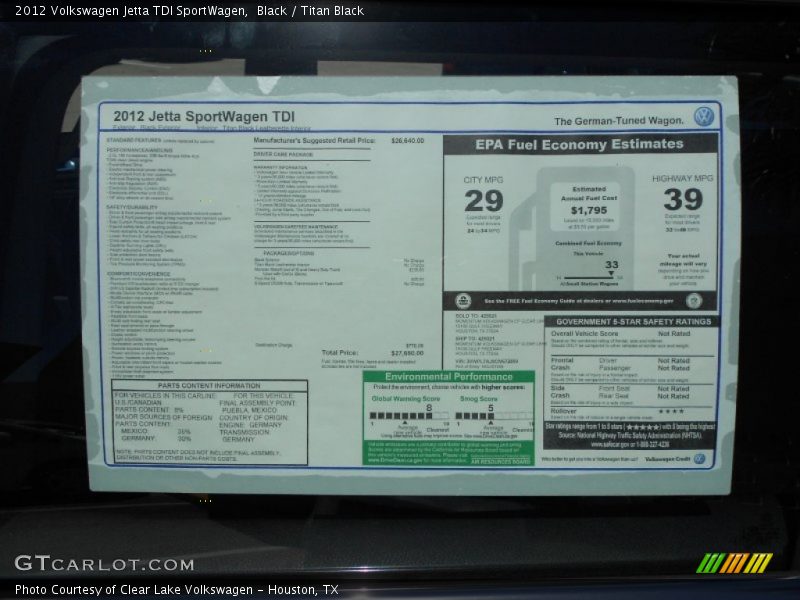This screenshot has width=800, height=600.
Task: Click the Smog Score bar
Action: [493, 416]
